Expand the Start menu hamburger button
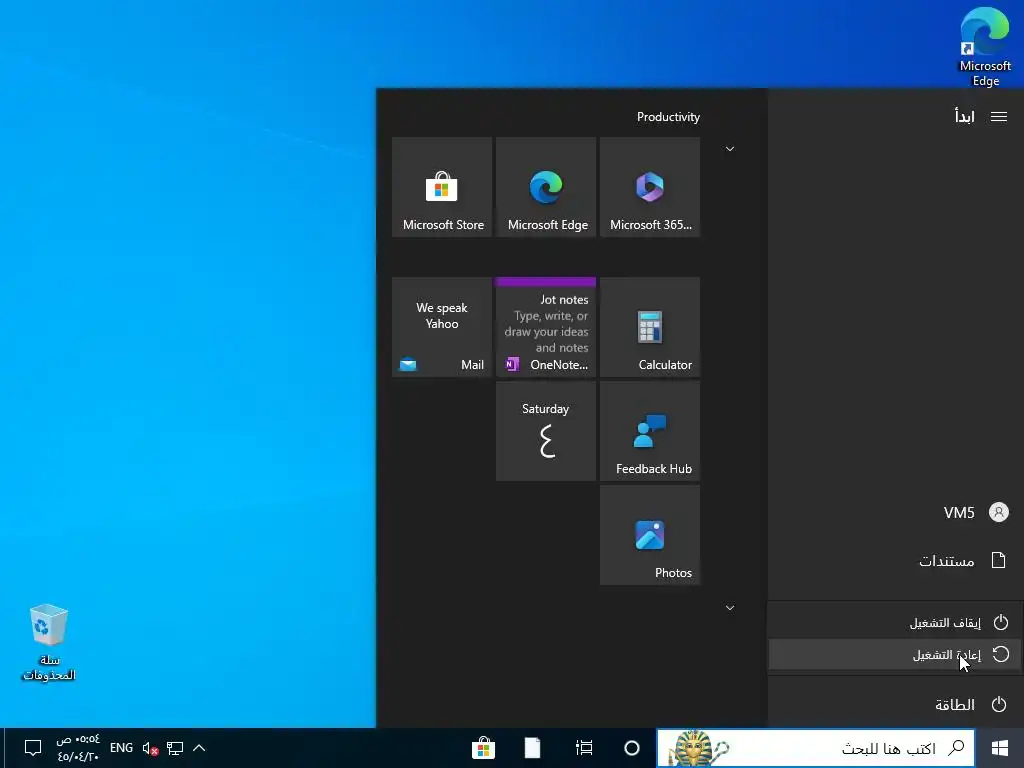Viewport: 1024px width, 768px height. click(999, 117)
